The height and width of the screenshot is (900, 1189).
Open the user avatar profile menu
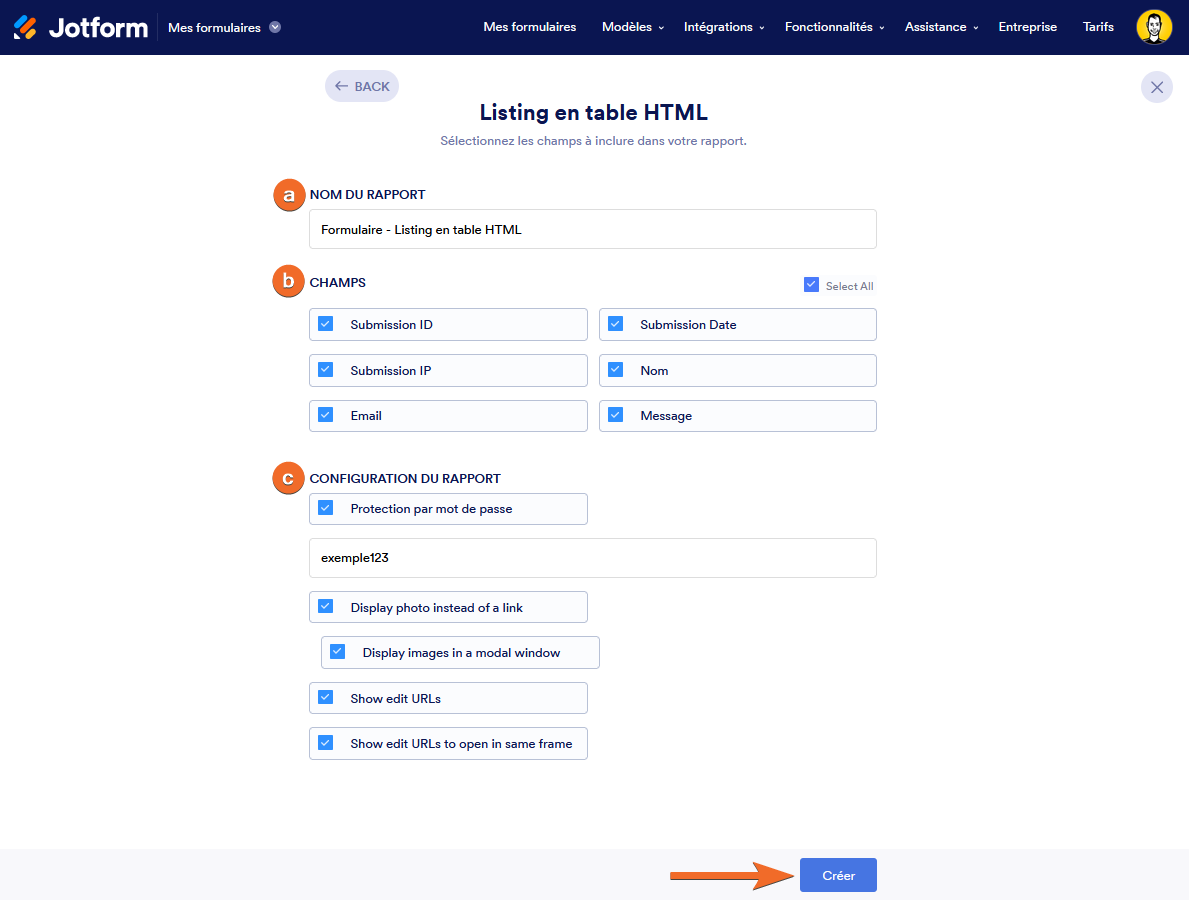1153,27
